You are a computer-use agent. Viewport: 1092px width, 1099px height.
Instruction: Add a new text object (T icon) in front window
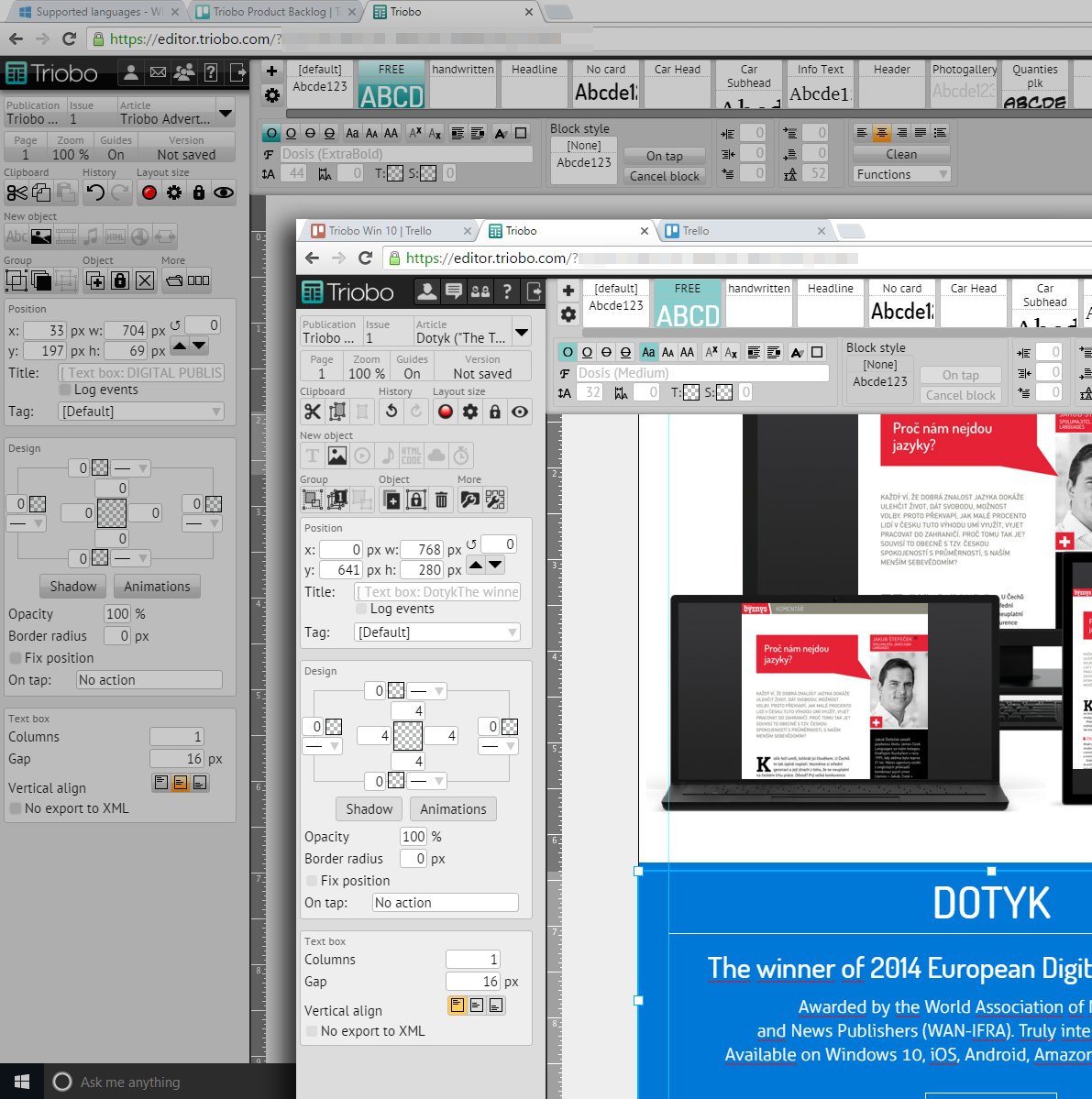click(313, 456)
